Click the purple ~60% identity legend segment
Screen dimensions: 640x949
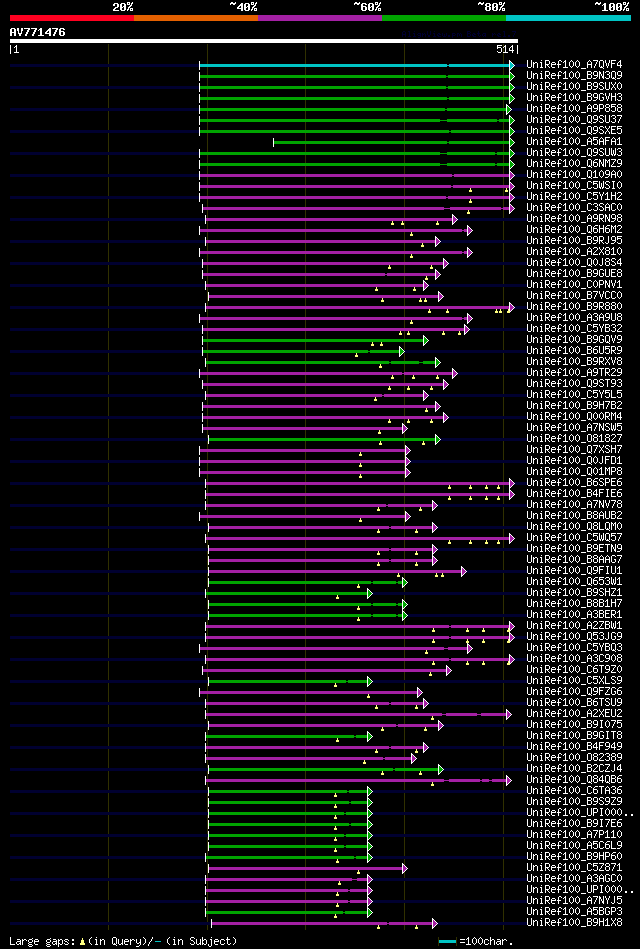pos(320,18)
